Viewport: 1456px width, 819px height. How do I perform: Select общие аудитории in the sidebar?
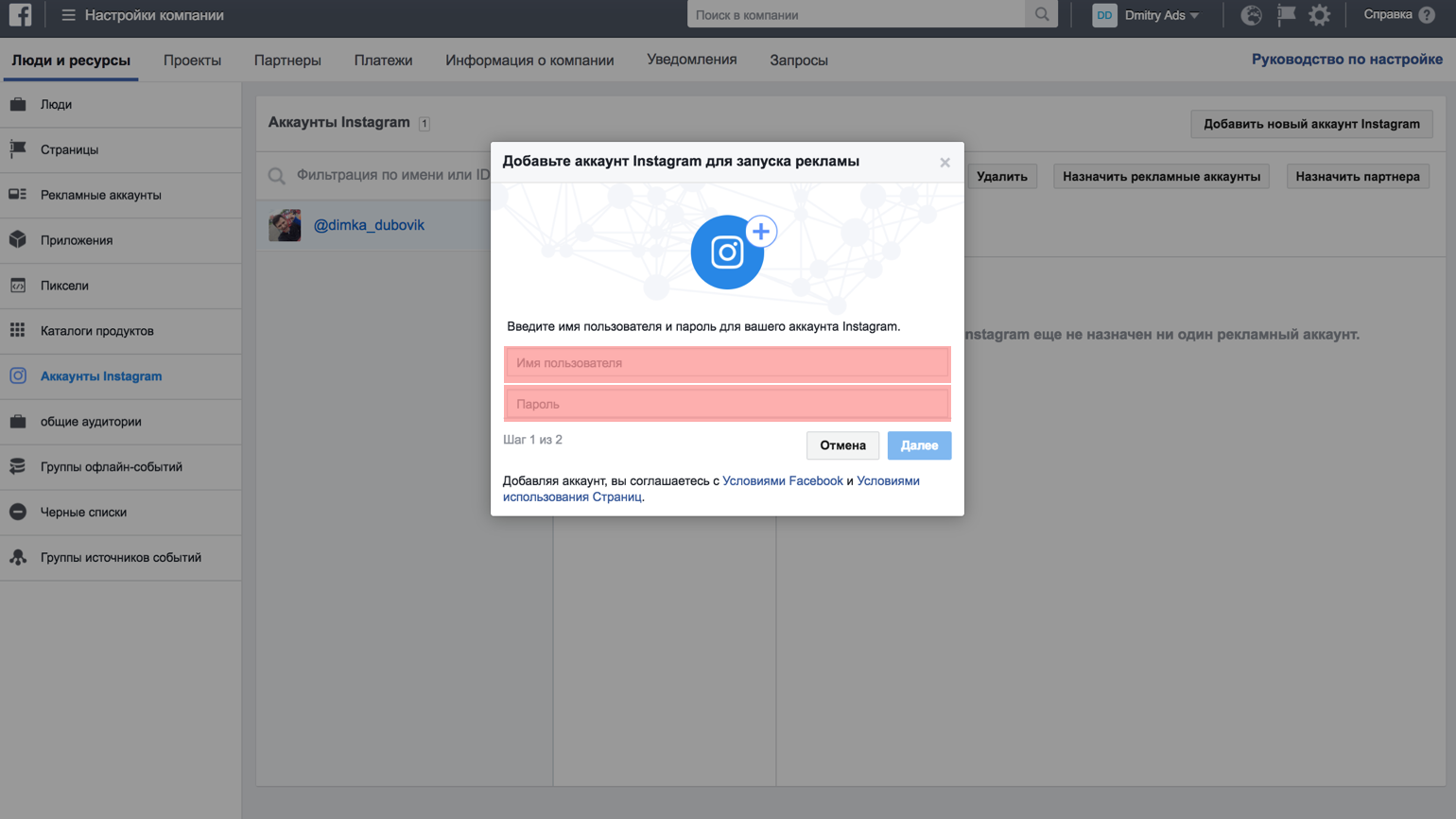click(121, 422)
